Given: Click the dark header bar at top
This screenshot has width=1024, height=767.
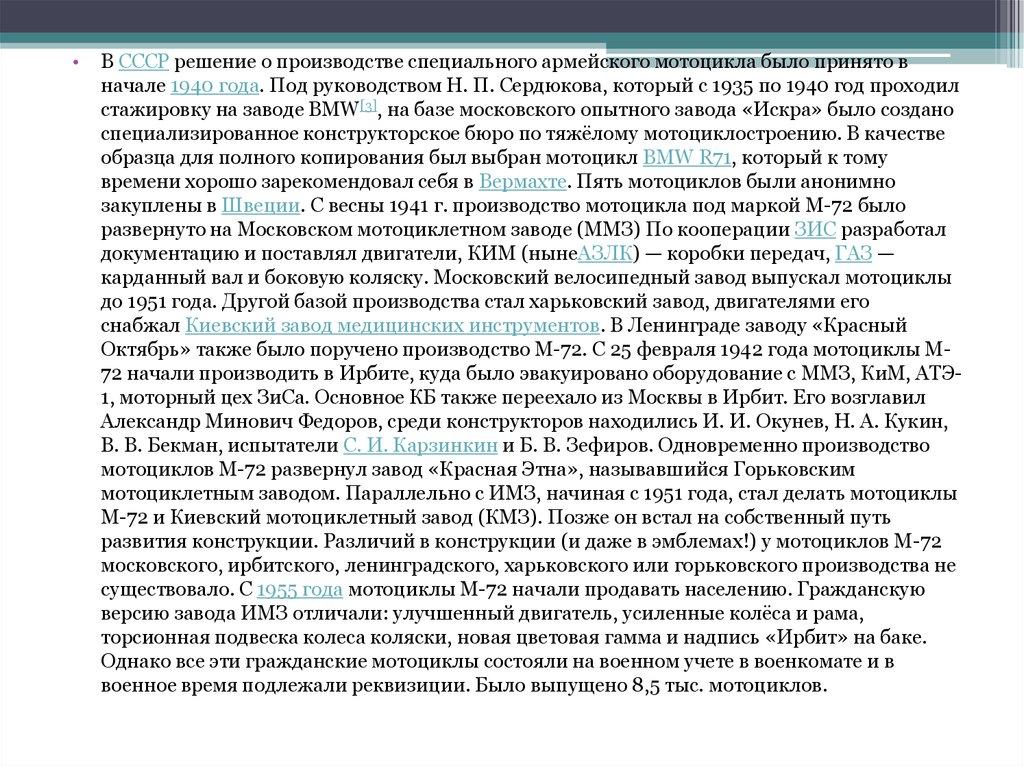Looking at the screenshot, I should click(512, 16).
